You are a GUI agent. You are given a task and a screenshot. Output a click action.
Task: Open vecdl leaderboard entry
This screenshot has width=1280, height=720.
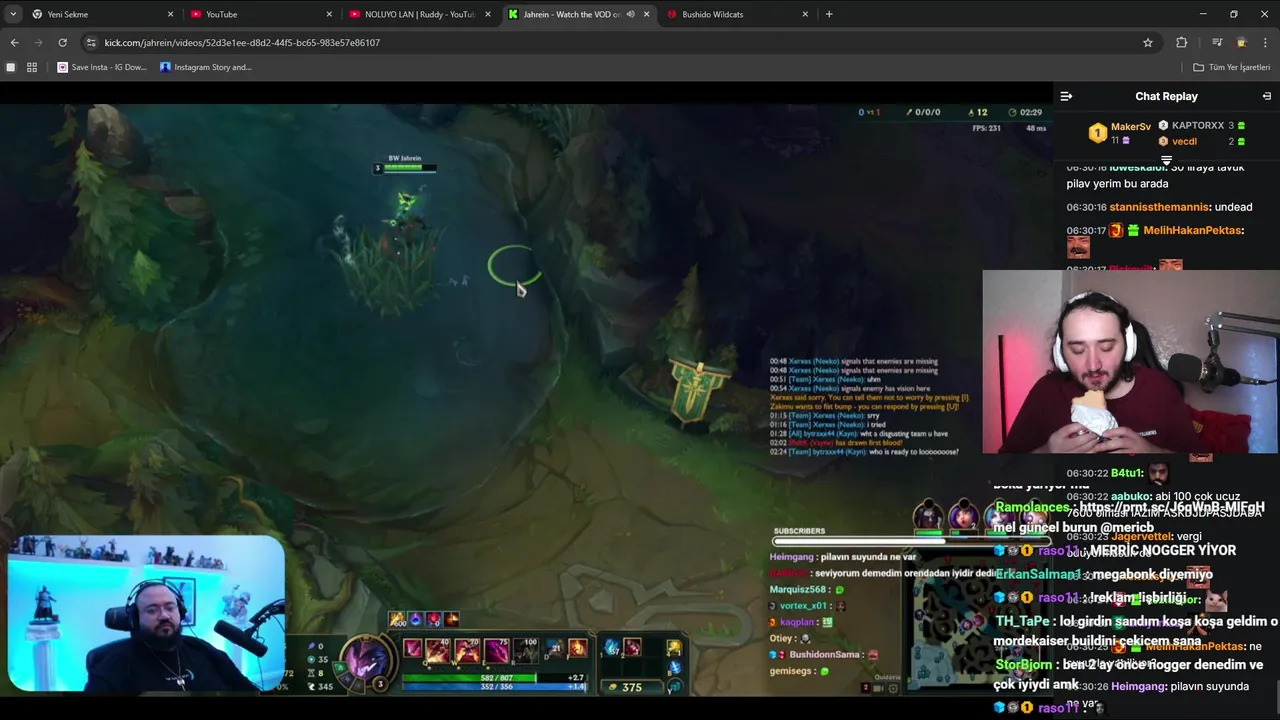click(1184, 141)
